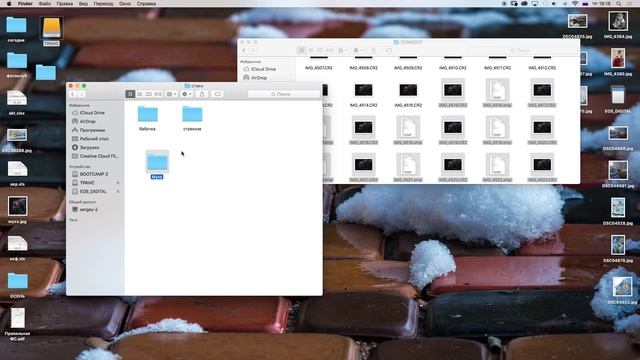640x360 pixels.
Task: Select file IMG_4508.CR2
Action: pyautogui.click(x=363, y=68)
